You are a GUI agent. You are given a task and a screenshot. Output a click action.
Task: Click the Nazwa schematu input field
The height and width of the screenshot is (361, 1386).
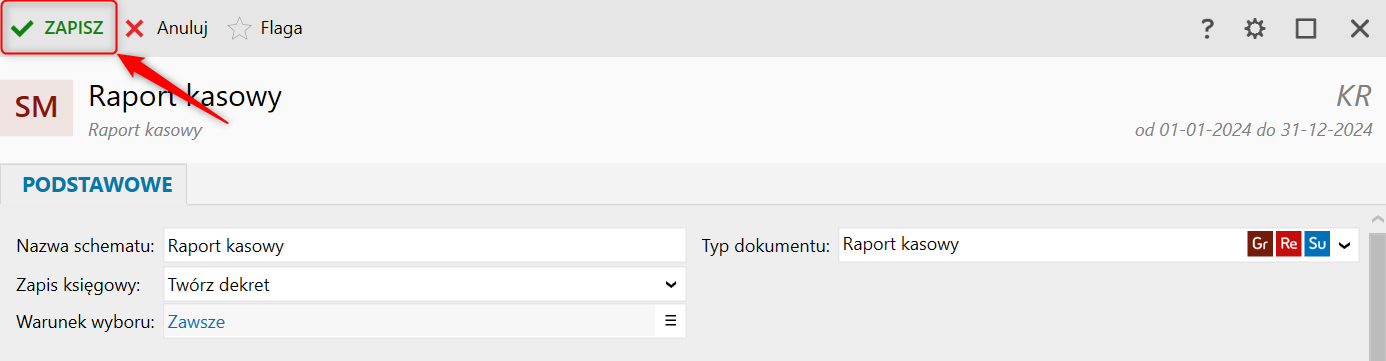coord(424,245)
